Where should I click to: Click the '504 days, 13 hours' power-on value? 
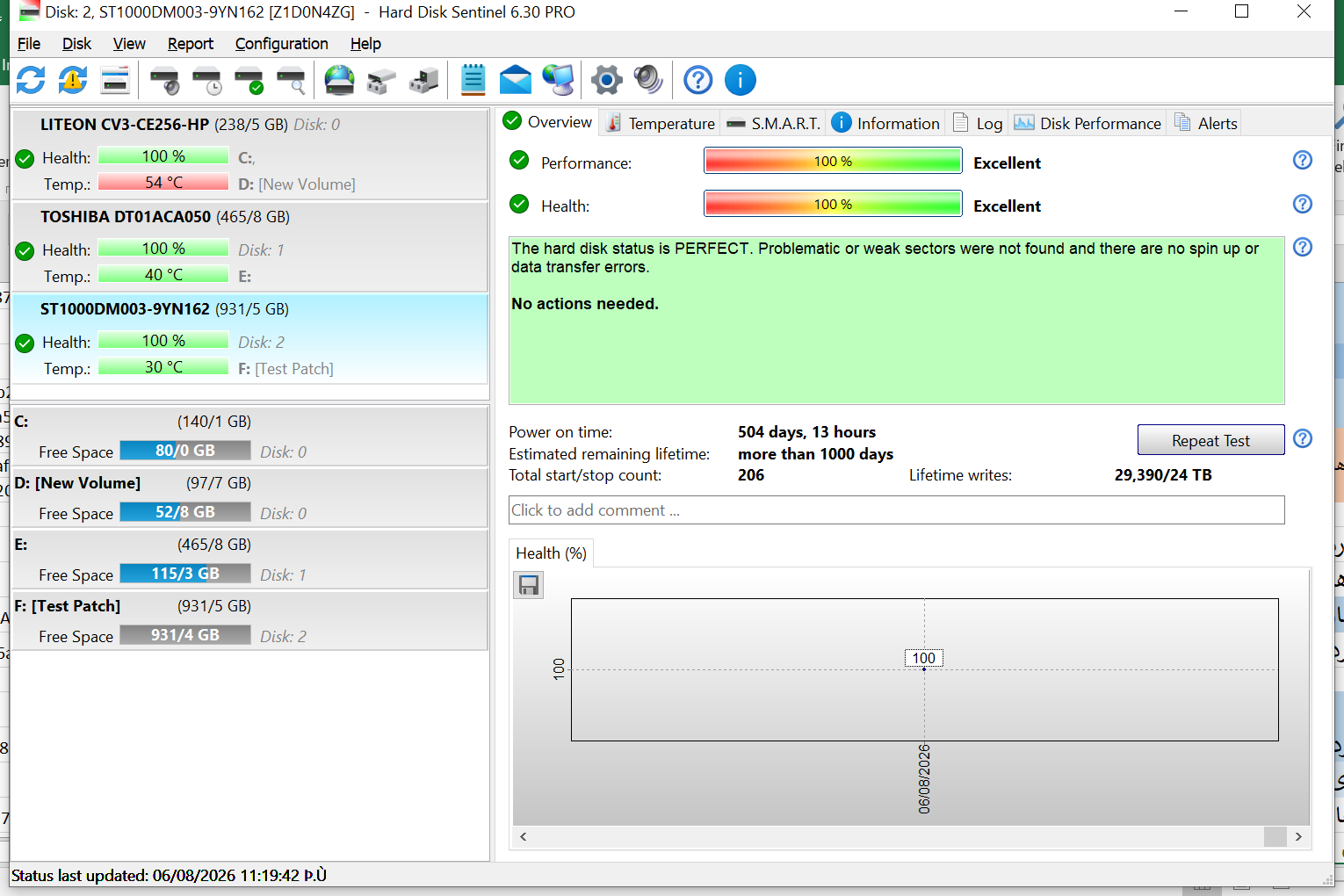(806, 432)
